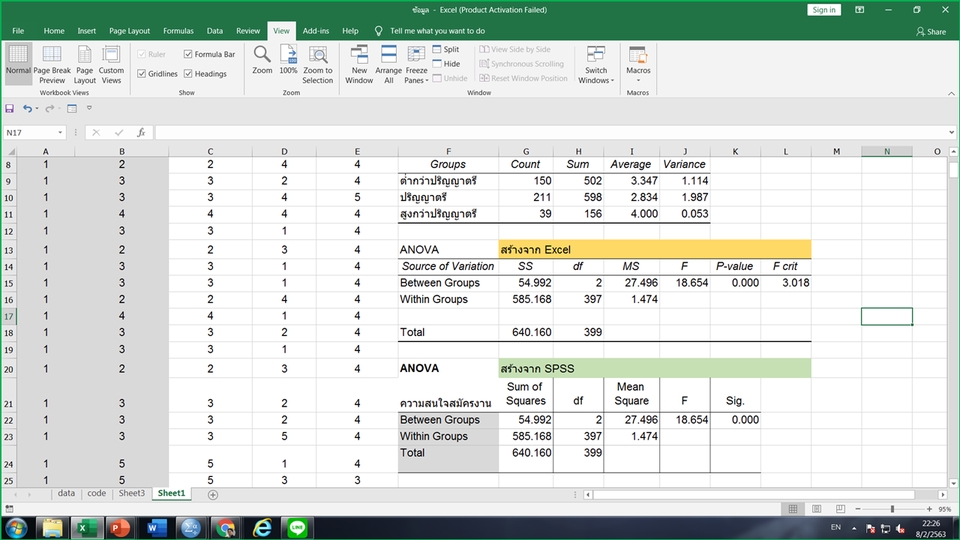
Task: Open undo history dropdown arrow
Action: click(37, 108)
